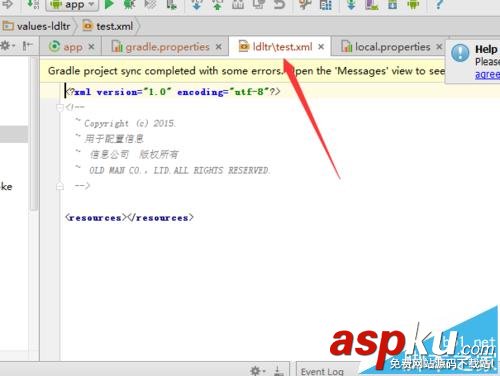The height and width of the screenshot is (376, 500).
Task: Close the gradle.properties tab
Action: [x=218, y=47]
